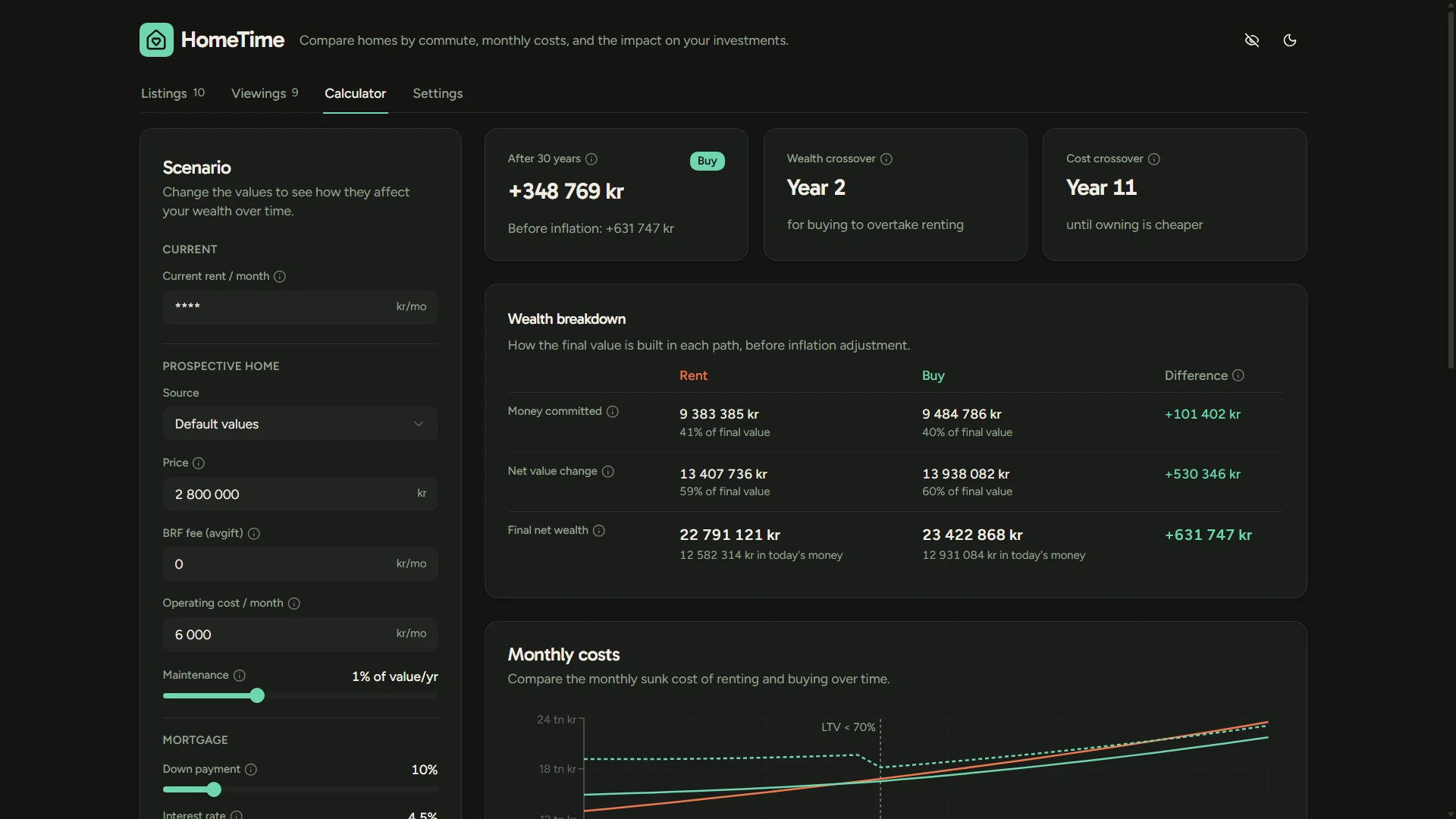Show info for BRF fee (avgift)
The height and width of the screenshot is (819, 1456).
point(254,533)
